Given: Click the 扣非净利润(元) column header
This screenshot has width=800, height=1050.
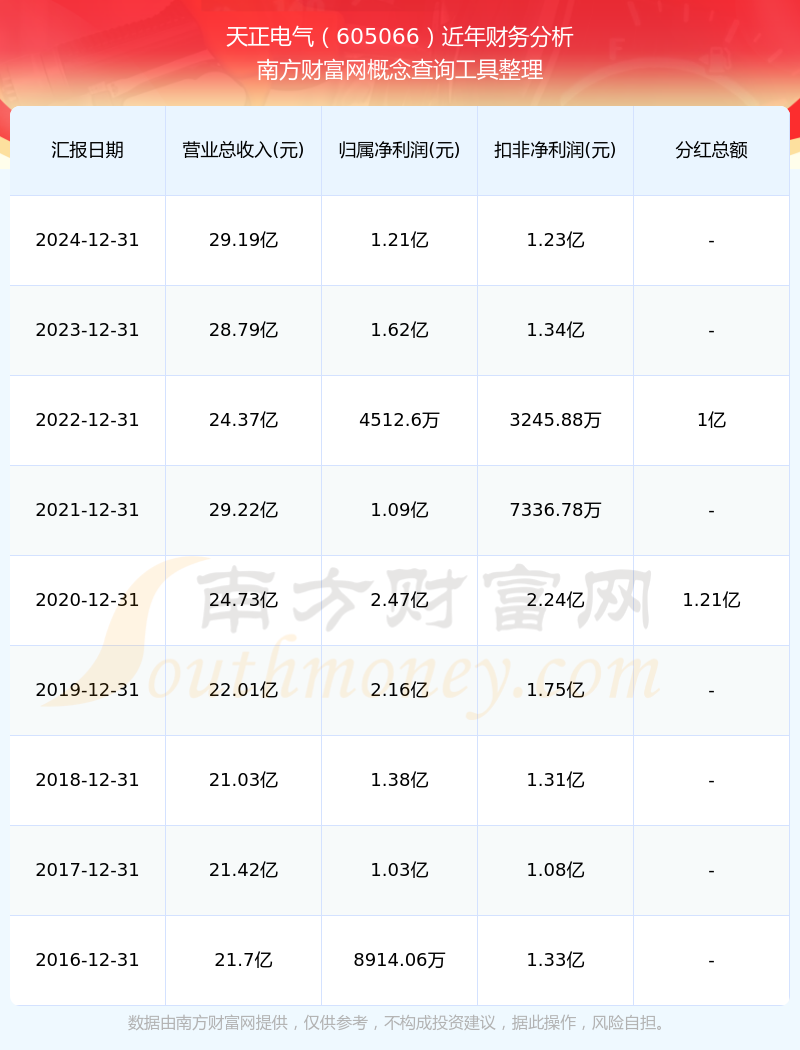Looking at the screenshot, I should click(555, 150).
